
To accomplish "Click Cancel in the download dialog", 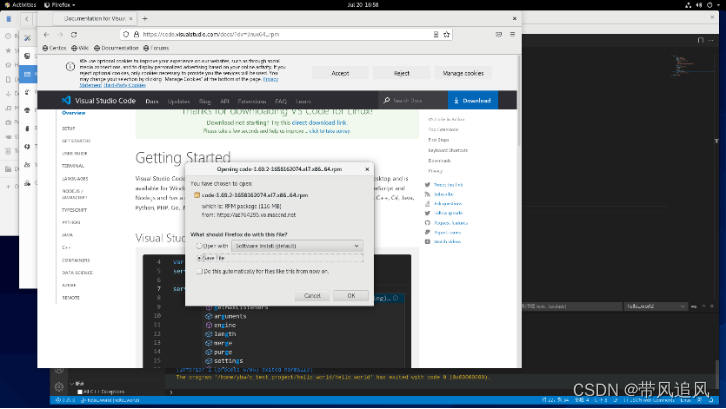I will tap(312, 296).
